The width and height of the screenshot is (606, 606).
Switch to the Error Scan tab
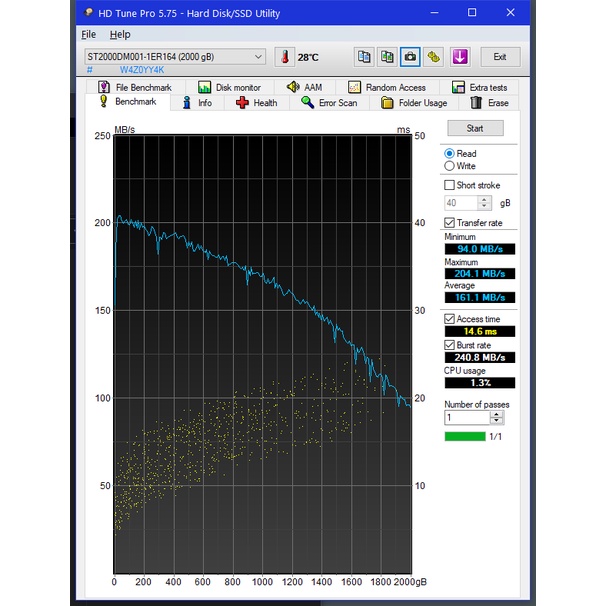coord(329,102)
